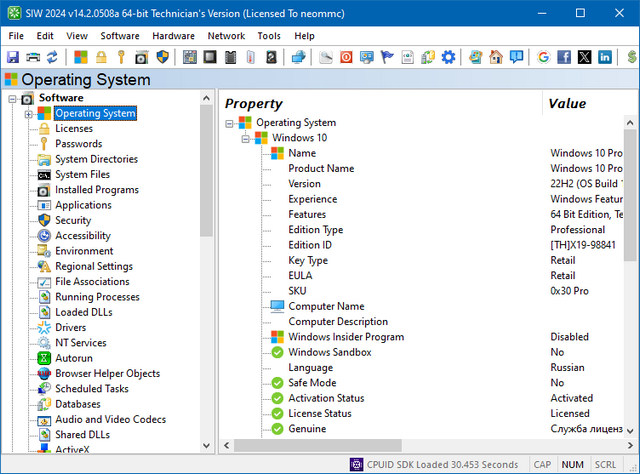The height and width of the screenshot is (474, 640).
Task: Open Passwords via the key toolbar icon
Action: (x=122, y=57)
